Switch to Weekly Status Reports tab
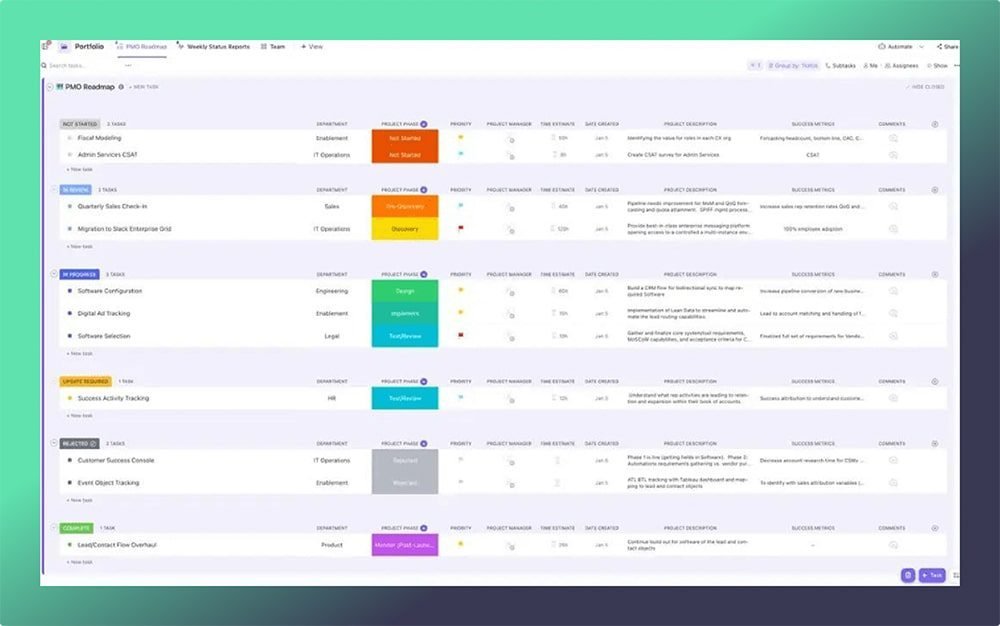The image size is (1000, 626). pyautogui.click(x=213, y=46)
